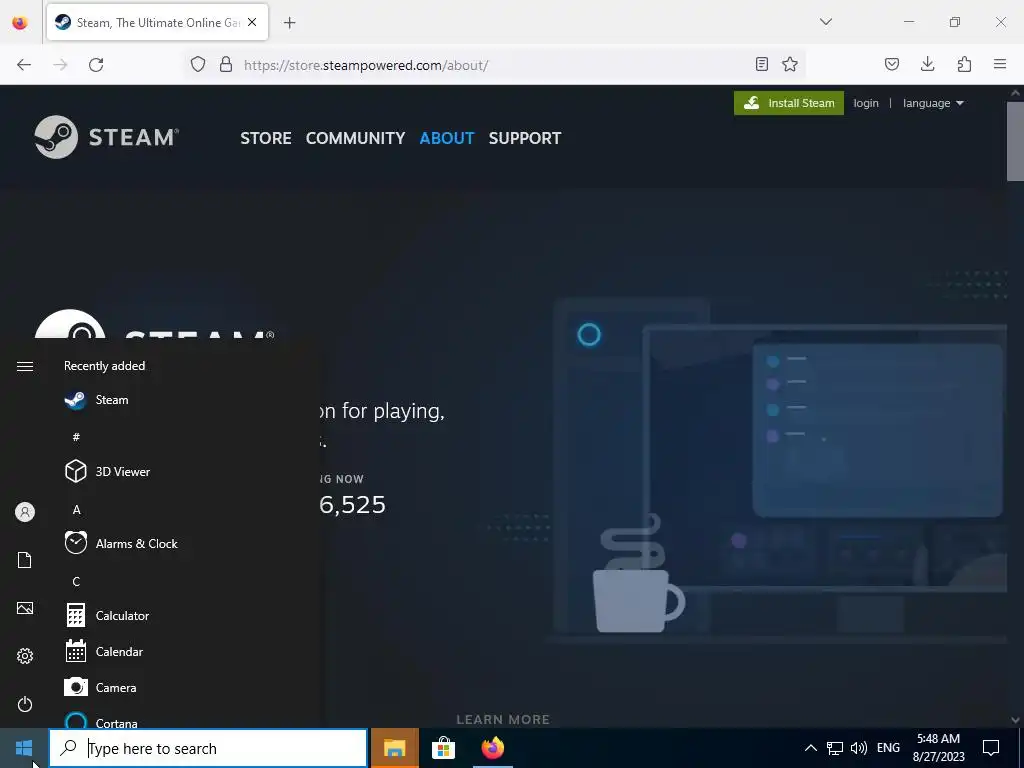Open the notification action center icon
Screen dimensions: 1024x768
click(x=991, y=748)
